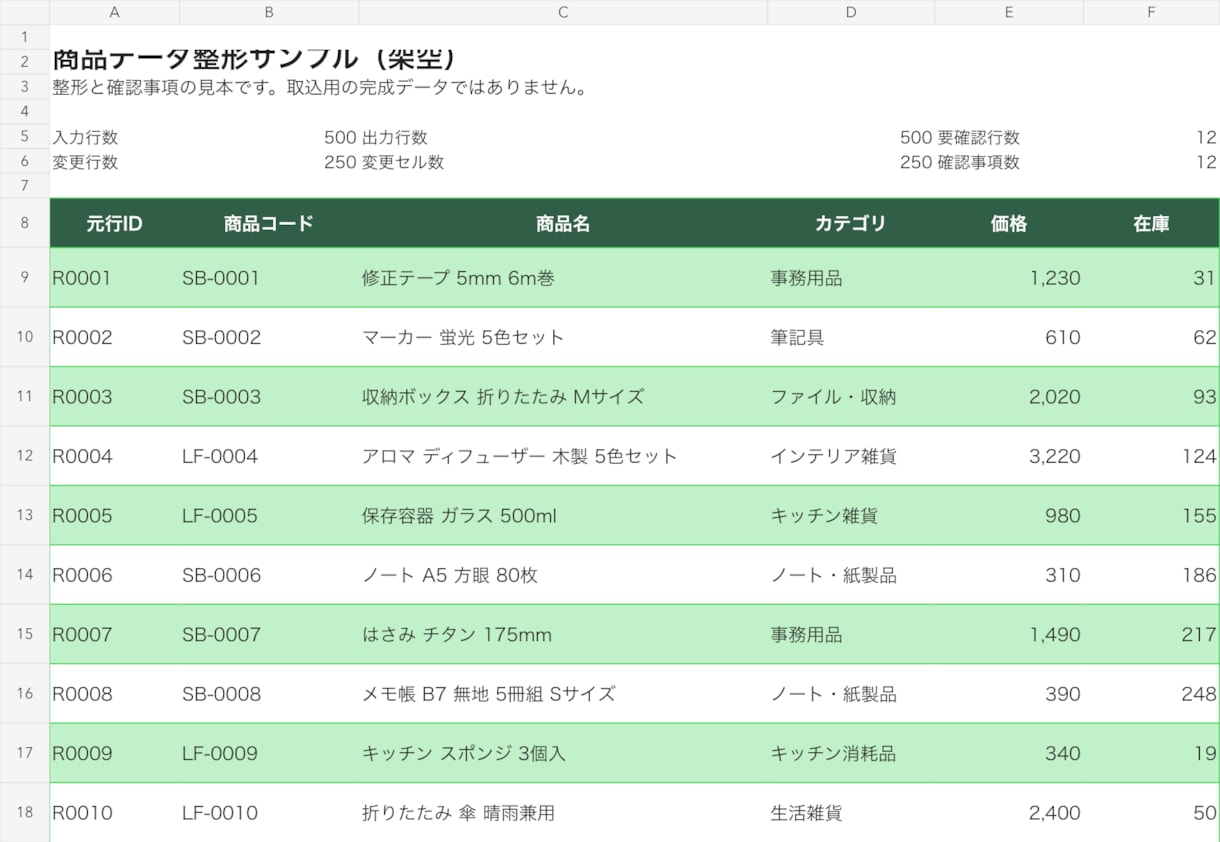Click the 元行ID header cell
Image resolution: width=1220 pixels, height=842 pixels.
click(114, 223)
